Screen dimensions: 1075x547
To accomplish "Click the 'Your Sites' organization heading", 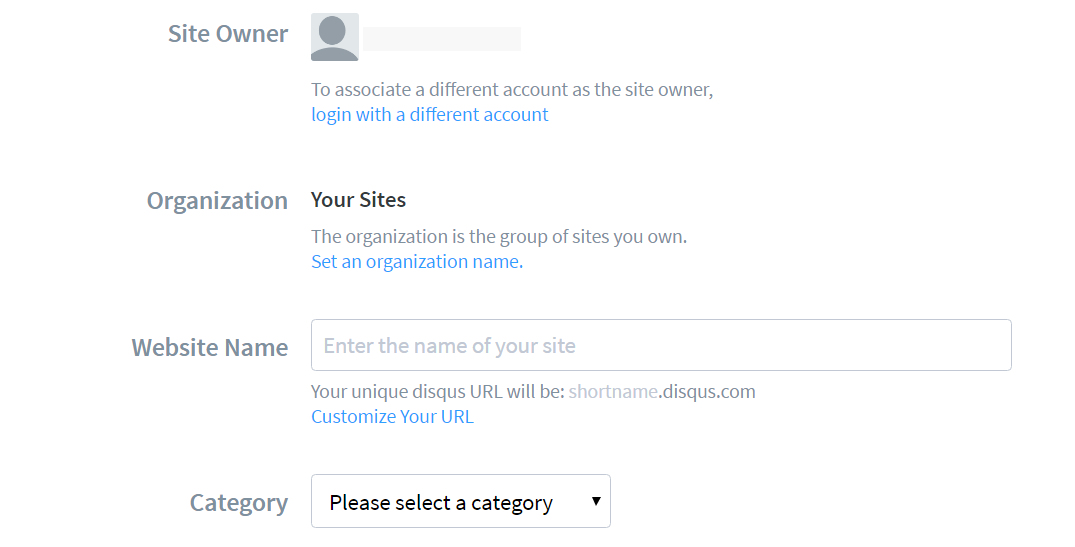I will click(x=358, y=200).
